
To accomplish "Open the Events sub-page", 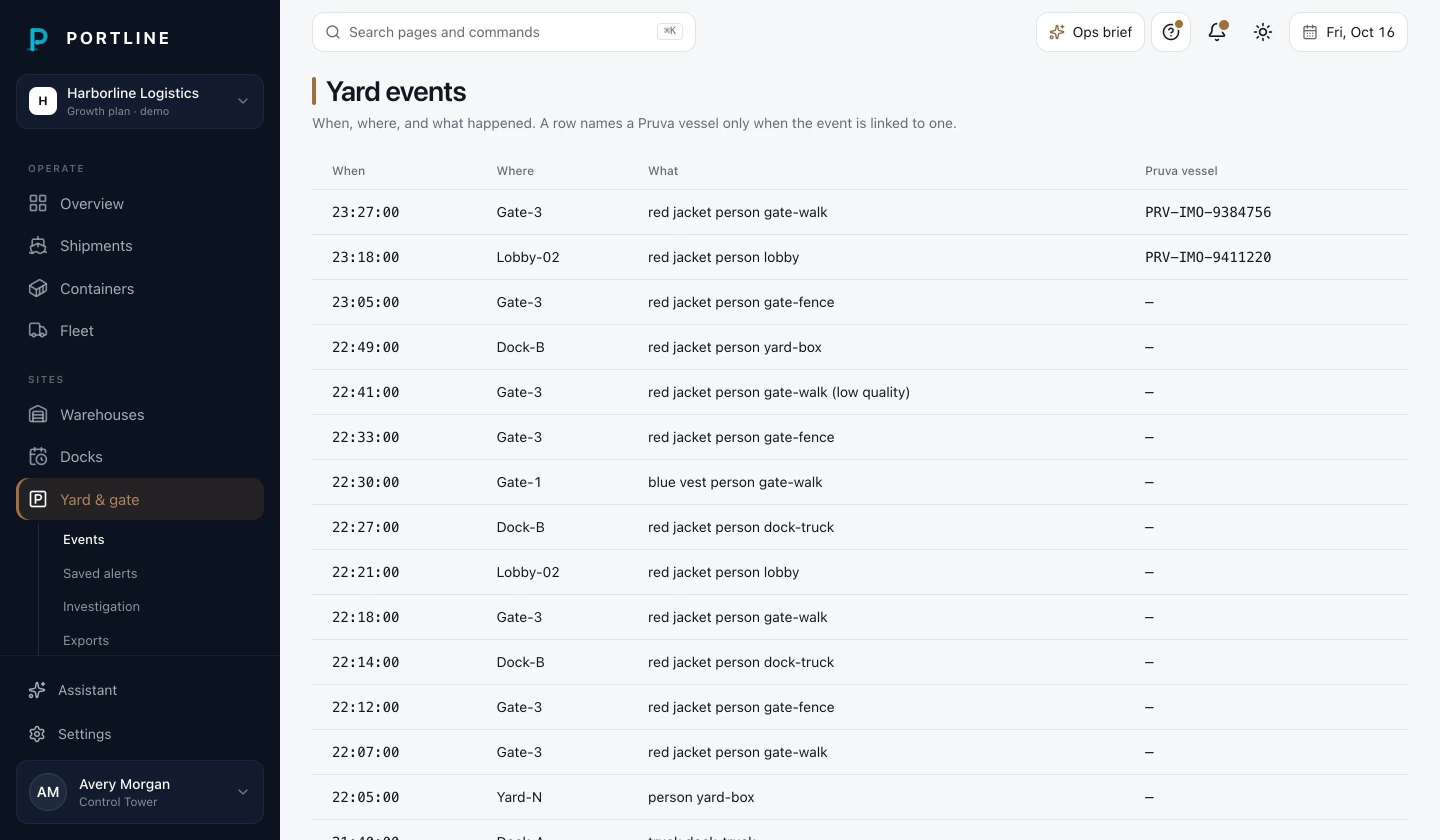I will pos(83,539).
